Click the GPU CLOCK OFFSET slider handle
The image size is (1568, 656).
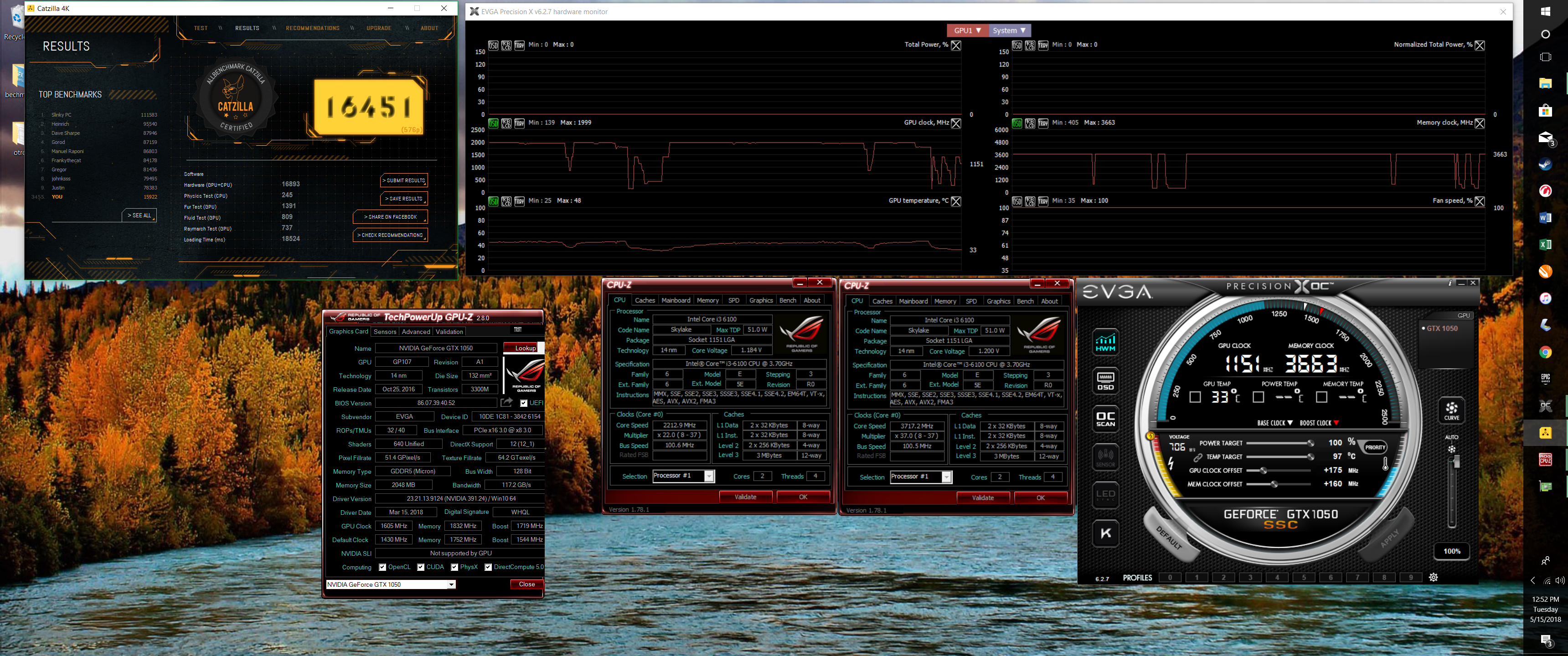1263,471
